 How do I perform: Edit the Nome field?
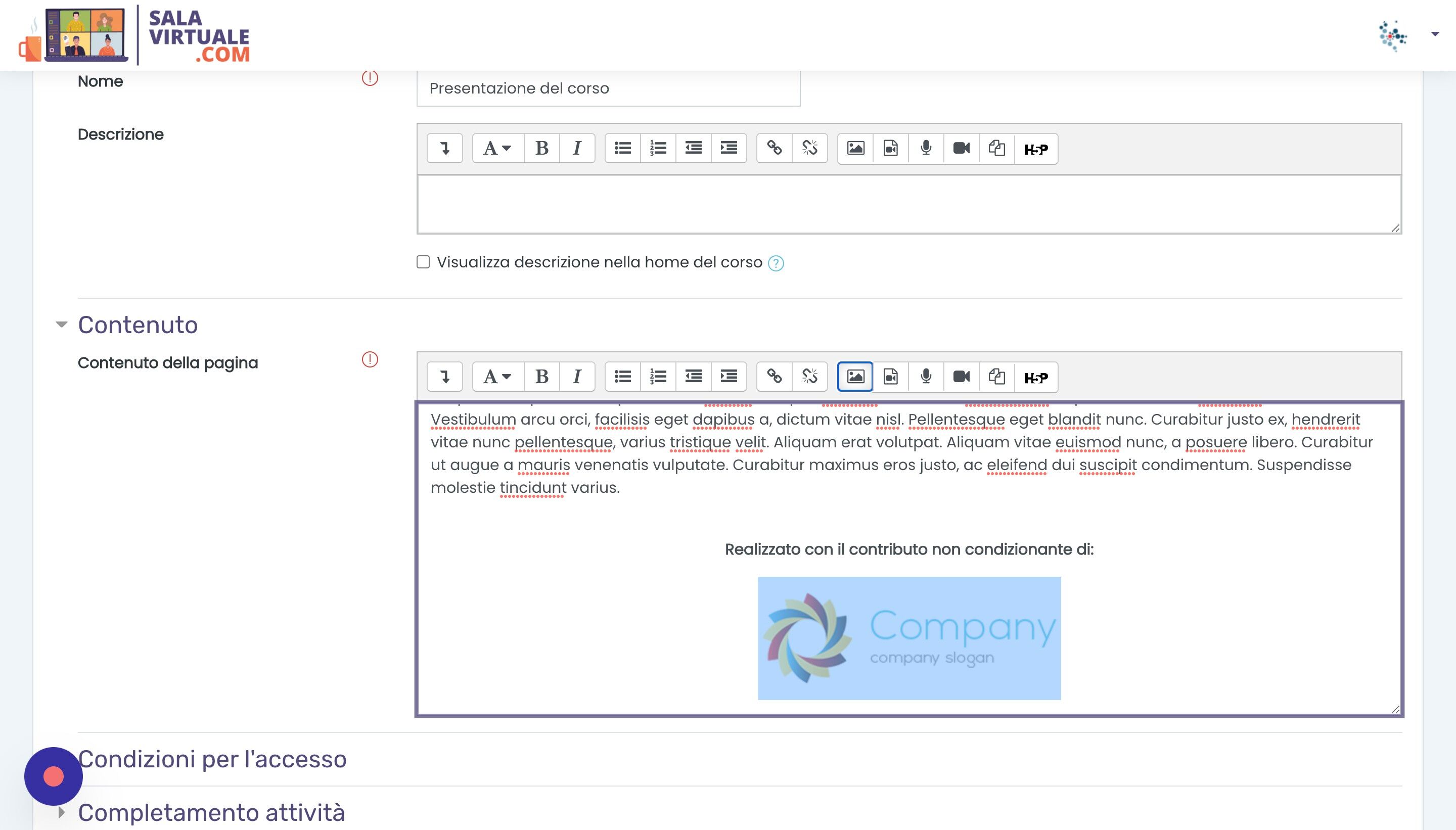608,88
